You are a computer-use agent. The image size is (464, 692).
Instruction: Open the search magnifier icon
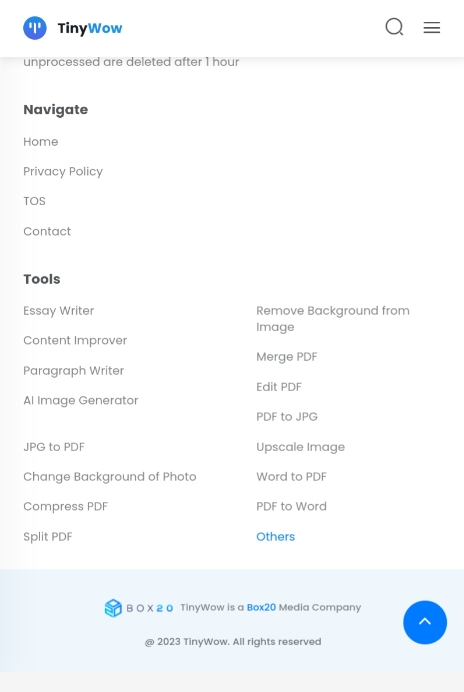pyautogui.click(x=394, y=27)
